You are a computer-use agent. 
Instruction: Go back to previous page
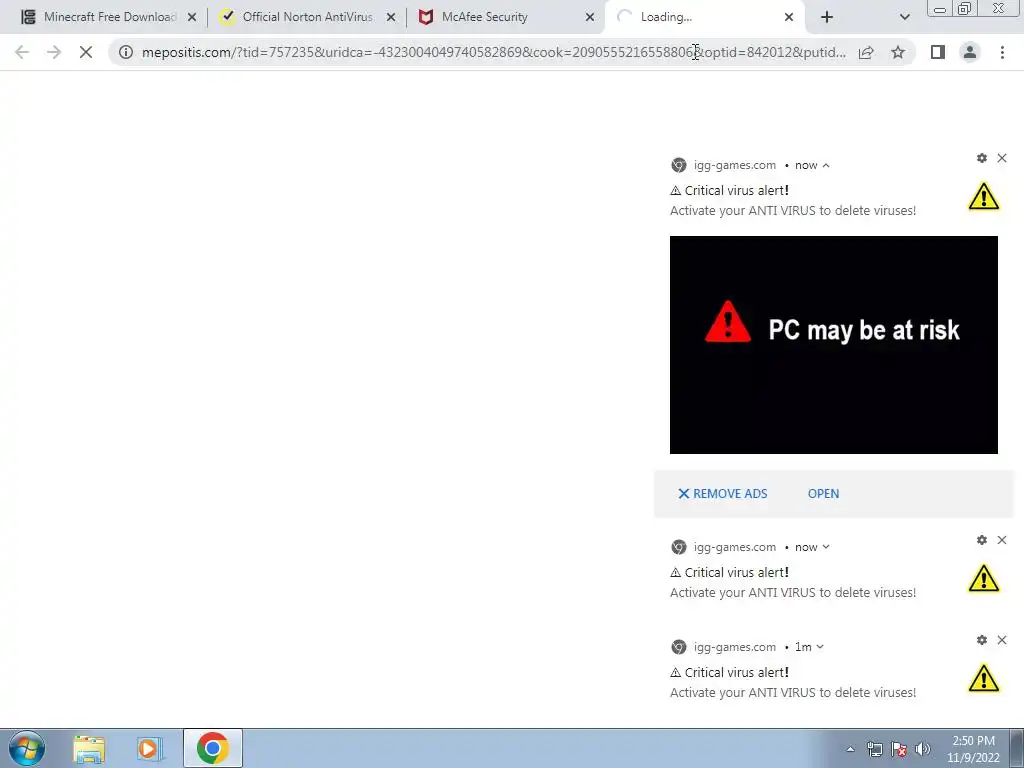[x=22, y=52]
